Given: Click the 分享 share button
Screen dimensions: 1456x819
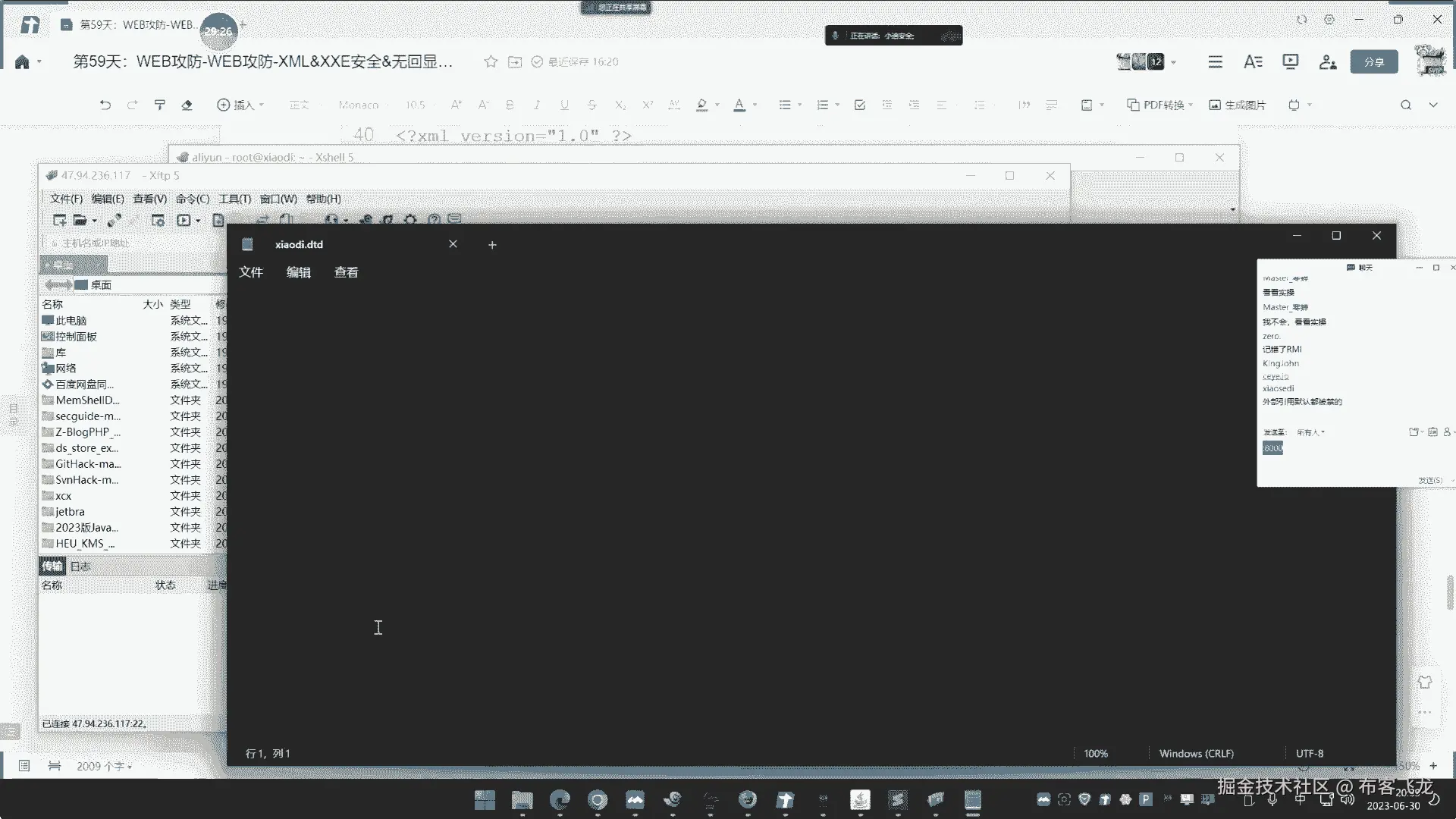Looking at the screenshot, I should coord(1373,61).
